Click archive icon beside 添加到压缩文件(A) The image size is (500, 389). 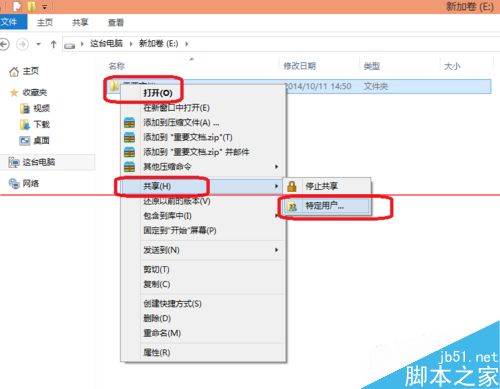[130, 122]
